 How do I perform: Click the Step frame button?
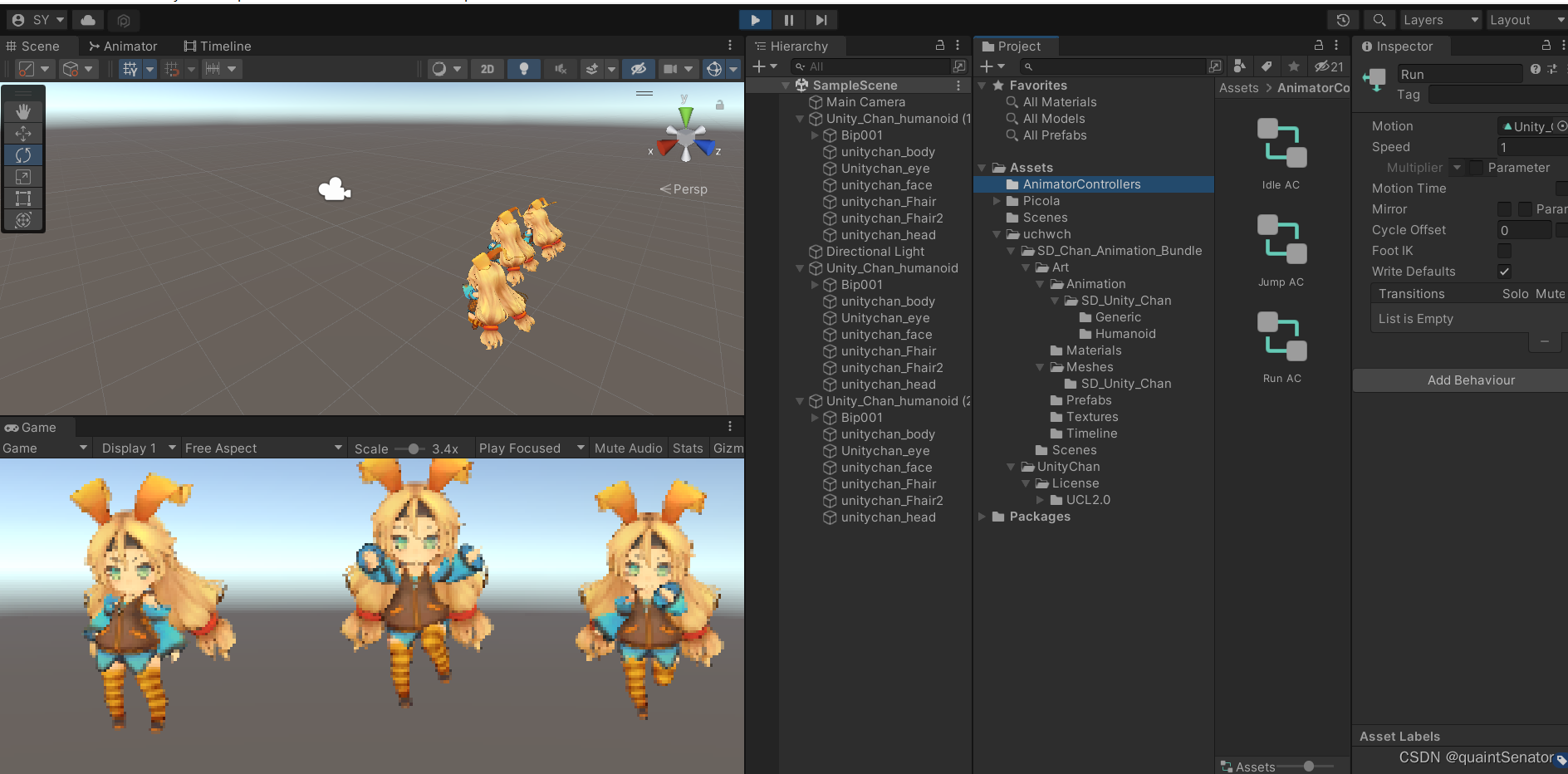tap(821, 20)
